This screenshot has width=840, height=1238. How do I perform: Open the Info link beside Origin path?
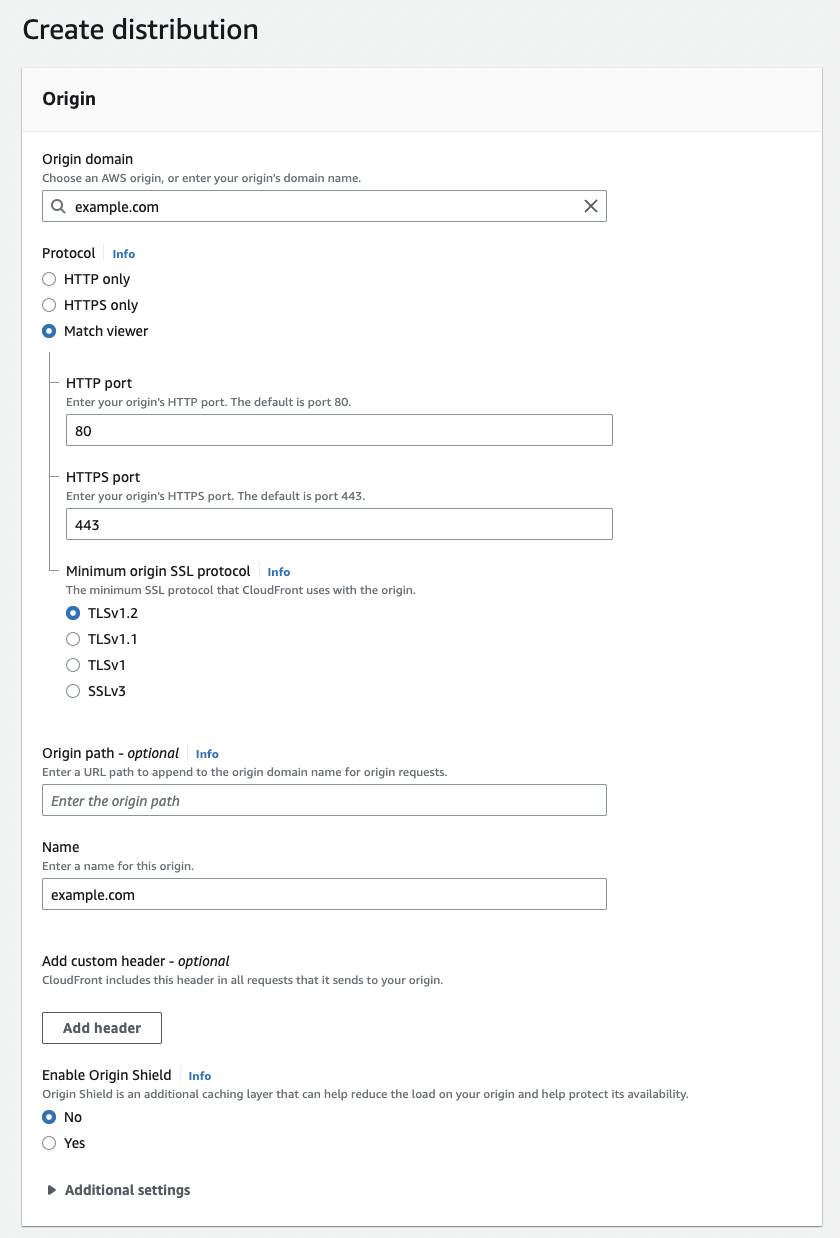[x=207, y=754]
